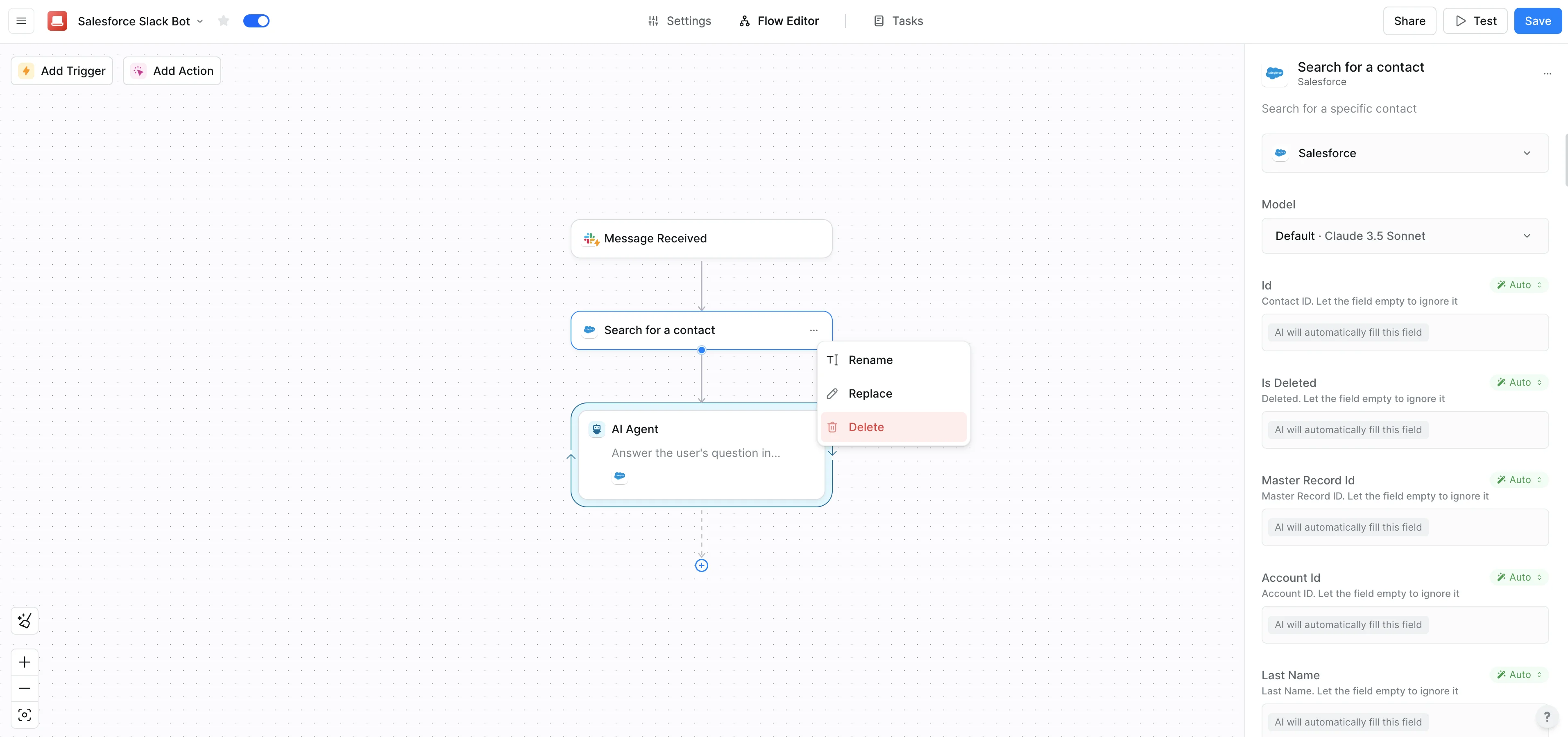Click the auto-layout magic wand icon
This screenshot has width=1568, height=737.
click(x=24, y=621)
